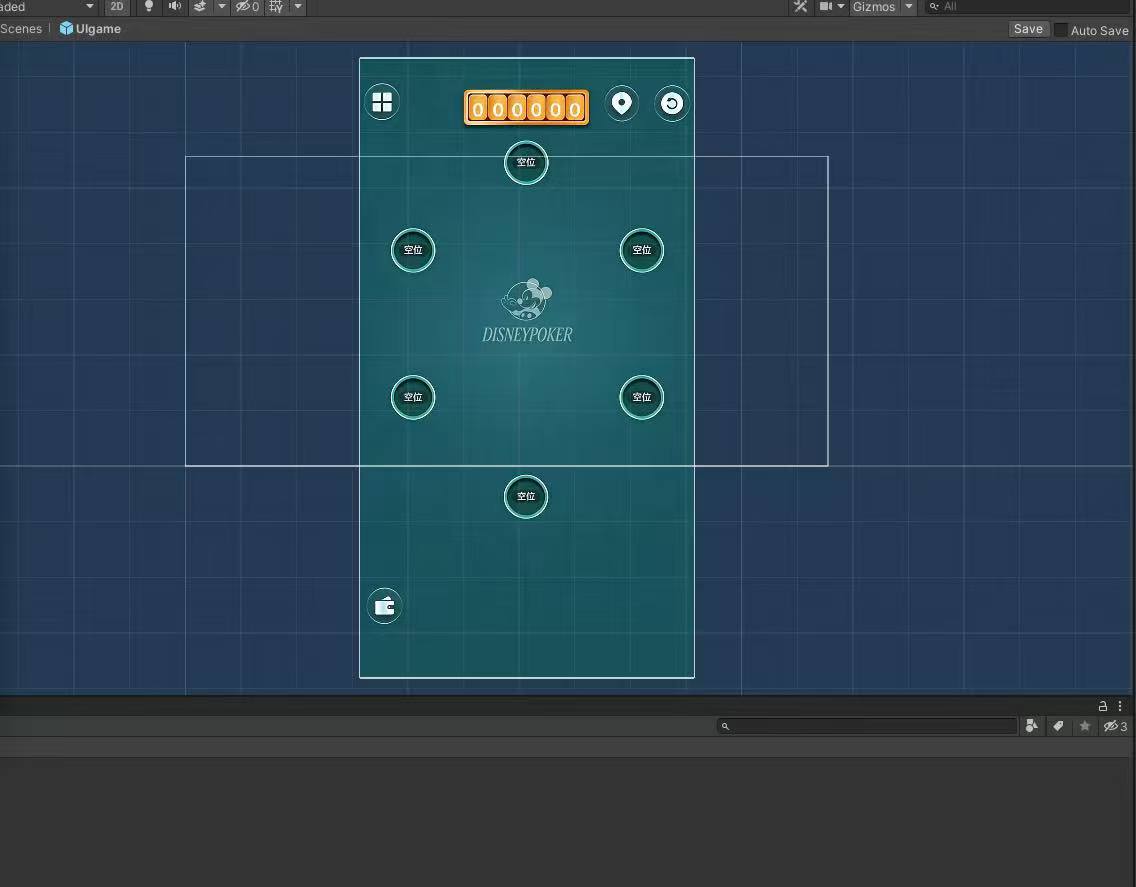Open the grid snapping dropdown arrow
Viewport: 1136px width, 887px height.
[x=298, y=7]
